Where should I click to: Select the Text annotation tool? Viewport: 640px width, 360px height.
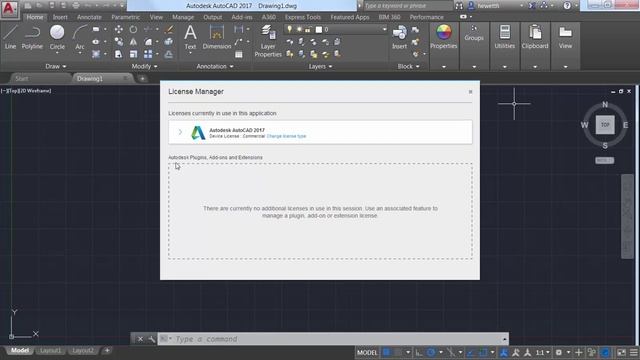pyautogui.click(x=190, y=37)
